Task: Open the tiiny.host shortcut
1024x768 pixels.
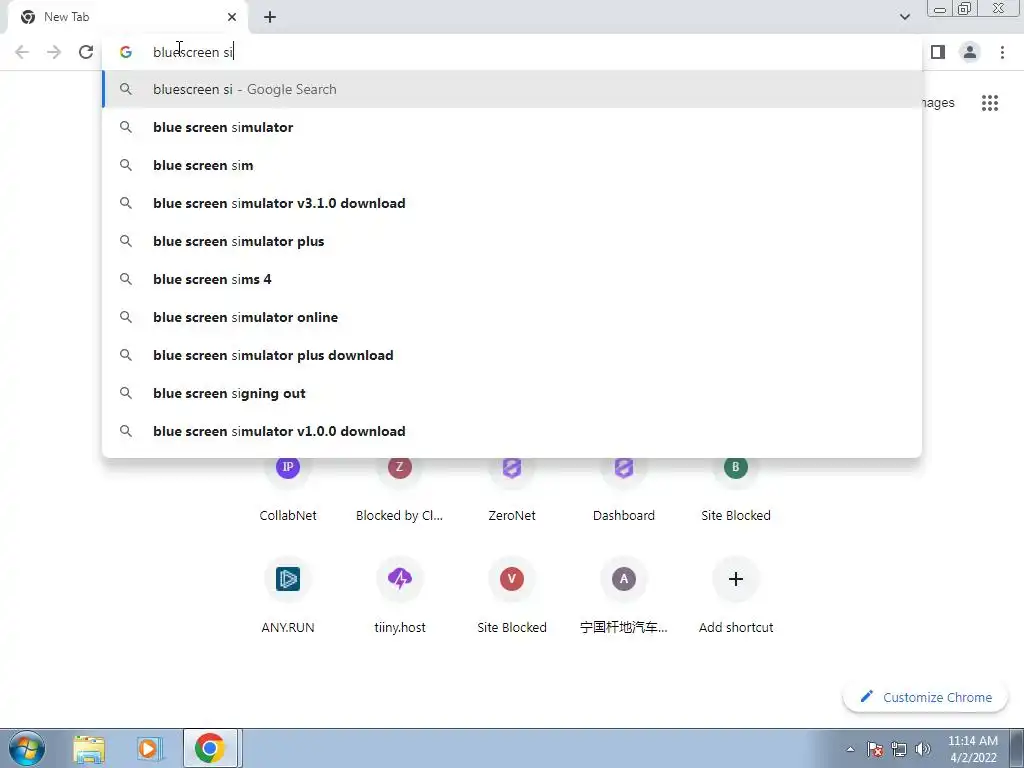Action: (x=400, y=596)
